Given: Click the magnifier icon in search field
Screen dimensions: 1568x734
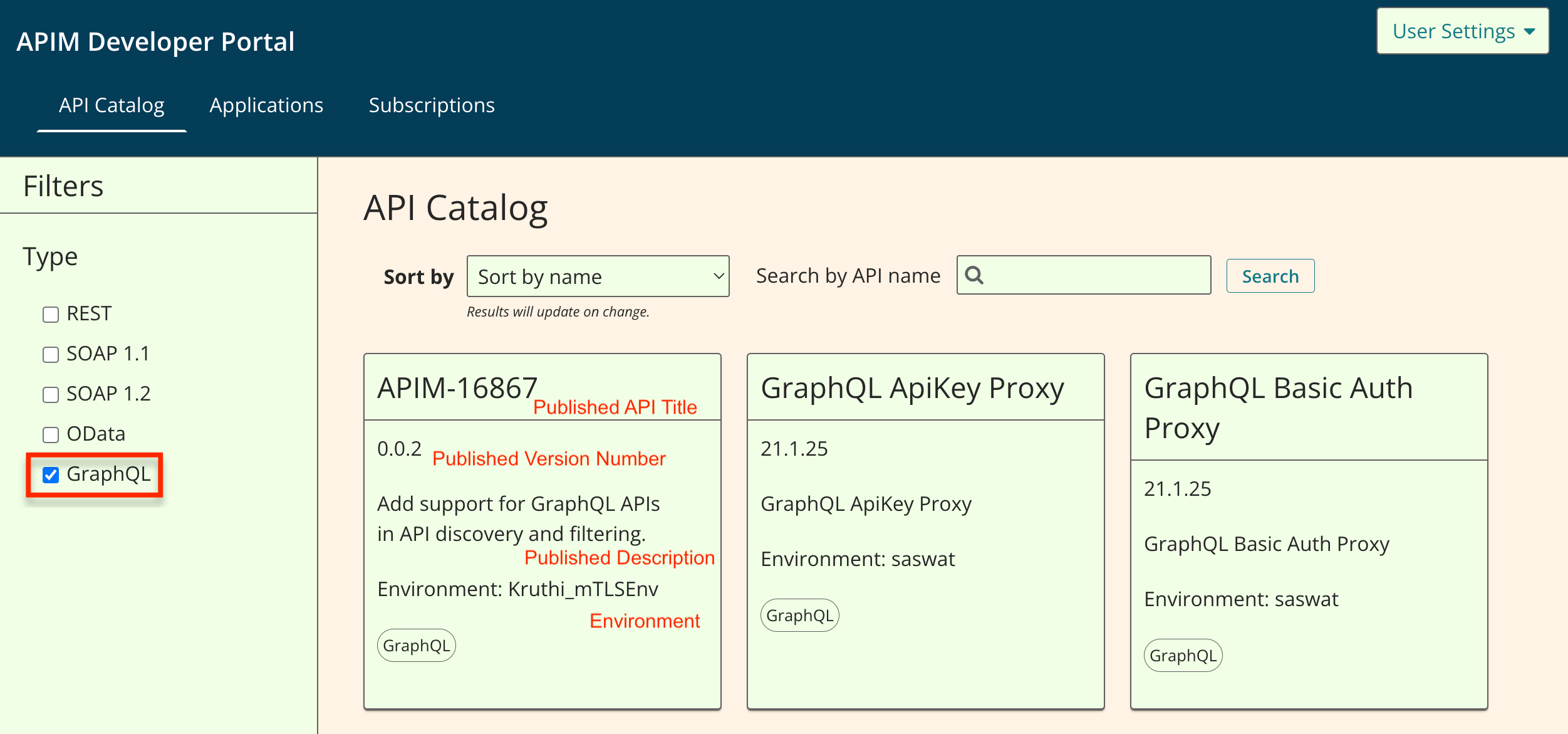Looking at the screenshot, I should [x=974, y=275].
